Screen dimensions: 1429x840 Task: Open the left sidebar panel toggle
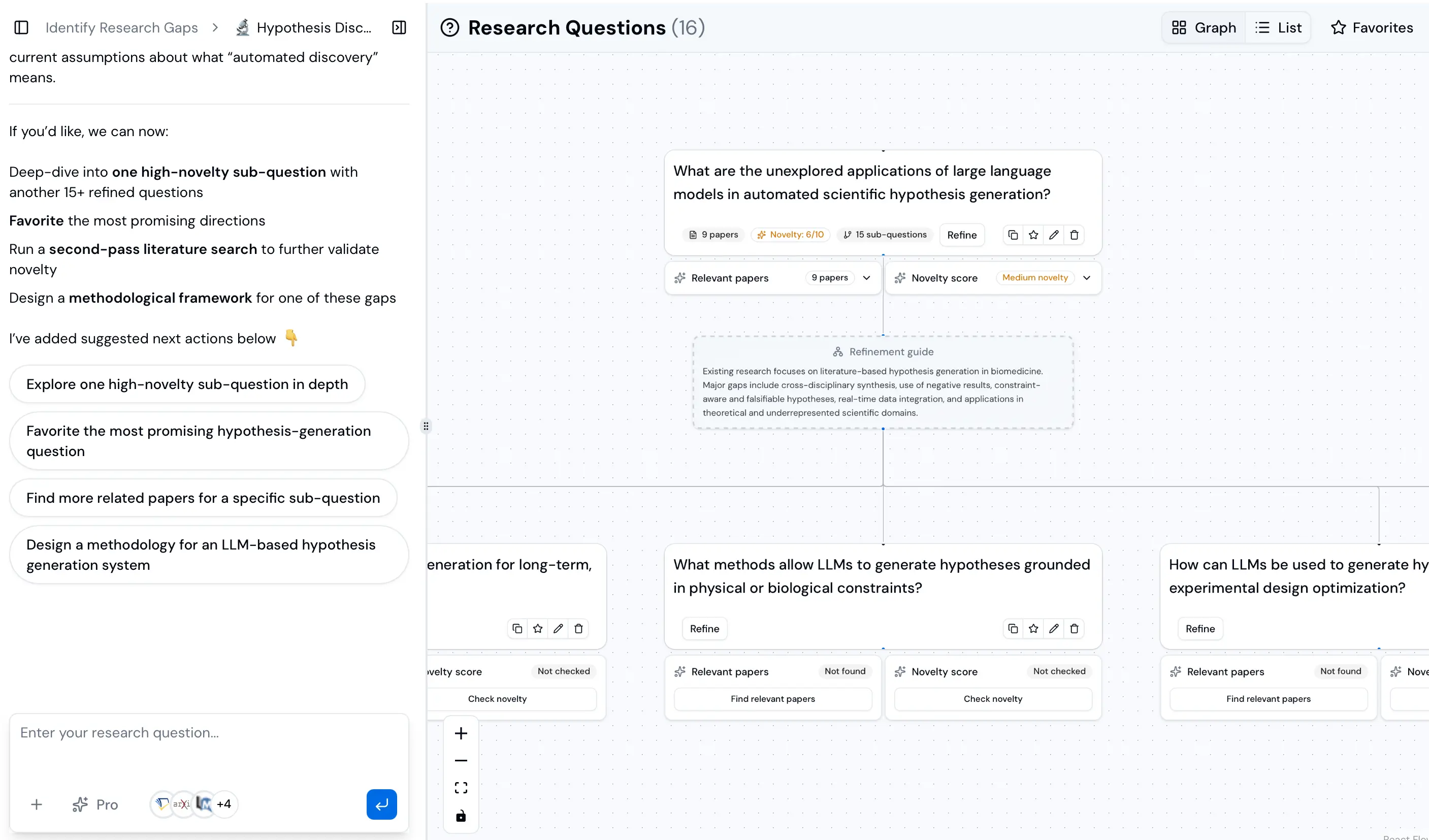point(21,27)
